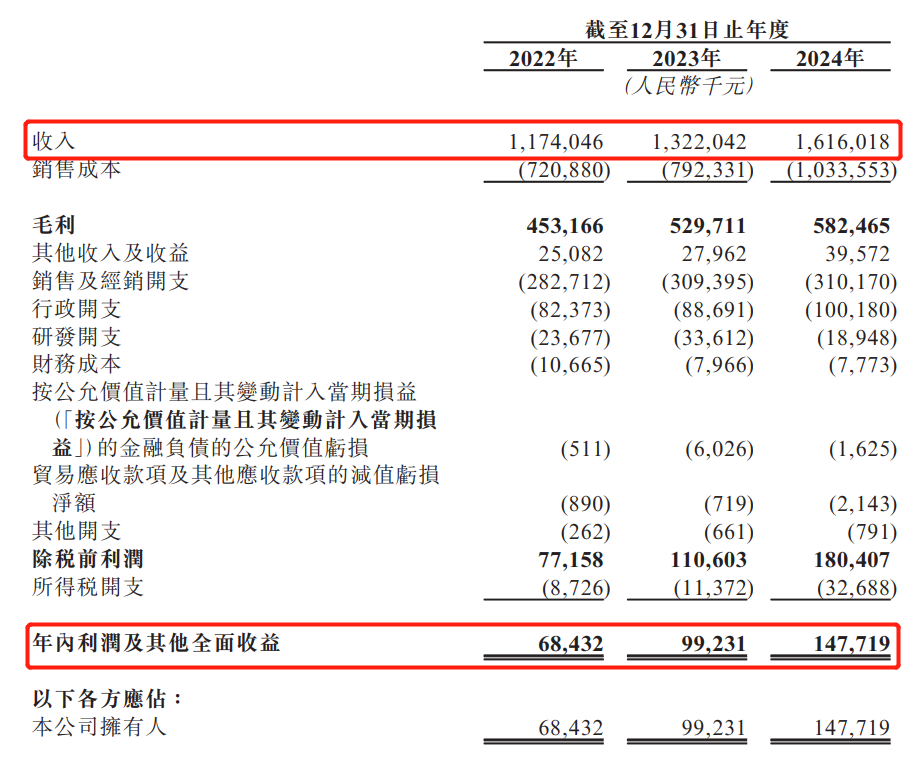Select the 所得稅開支 row label

click(88, 587)
